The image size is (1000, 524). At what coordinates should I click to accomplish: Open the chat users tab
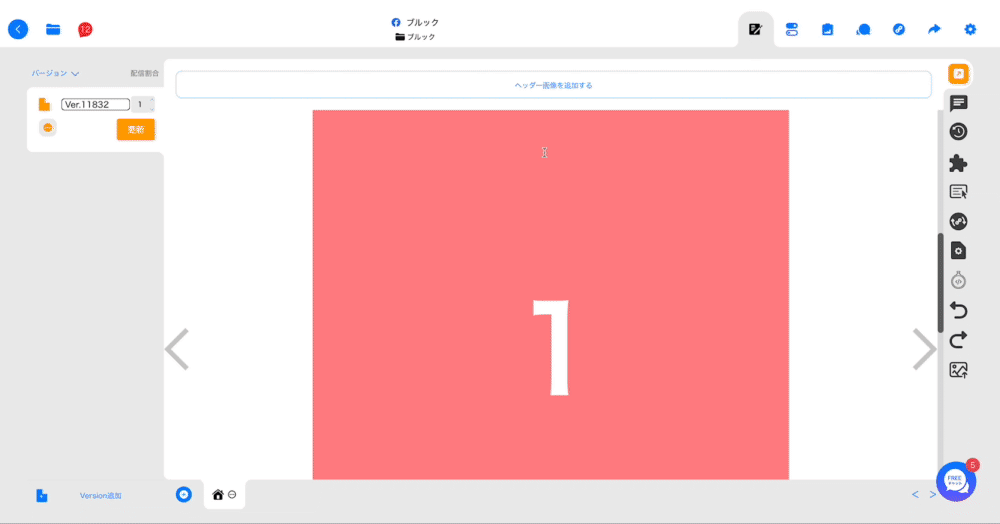tap(863, 29)
